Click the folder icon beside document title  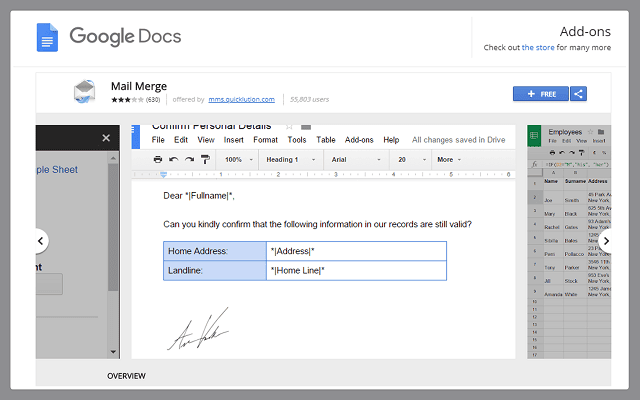point(306,127)
